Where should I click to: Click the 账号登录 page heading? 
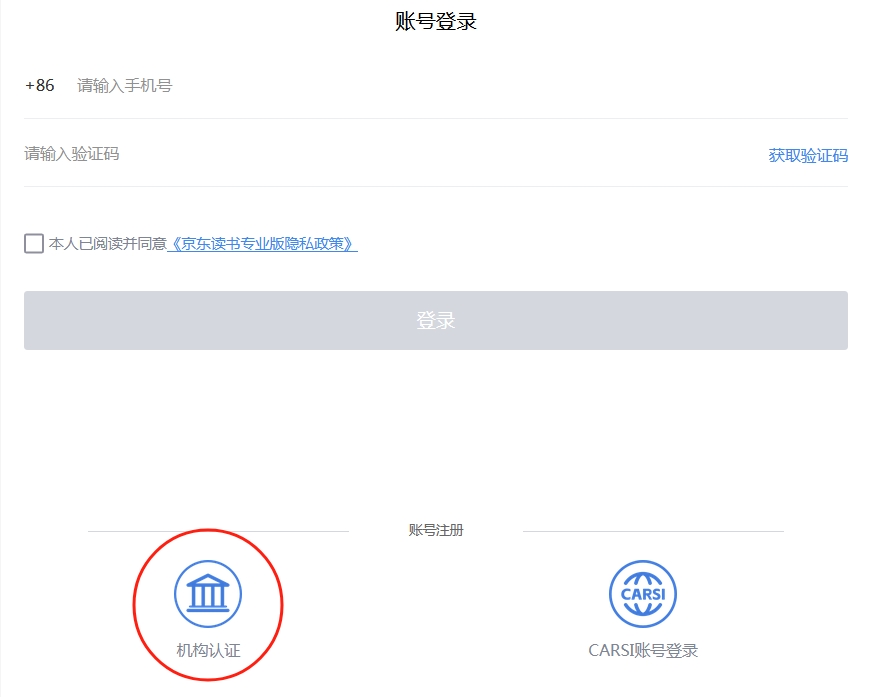tap(436, 21)
